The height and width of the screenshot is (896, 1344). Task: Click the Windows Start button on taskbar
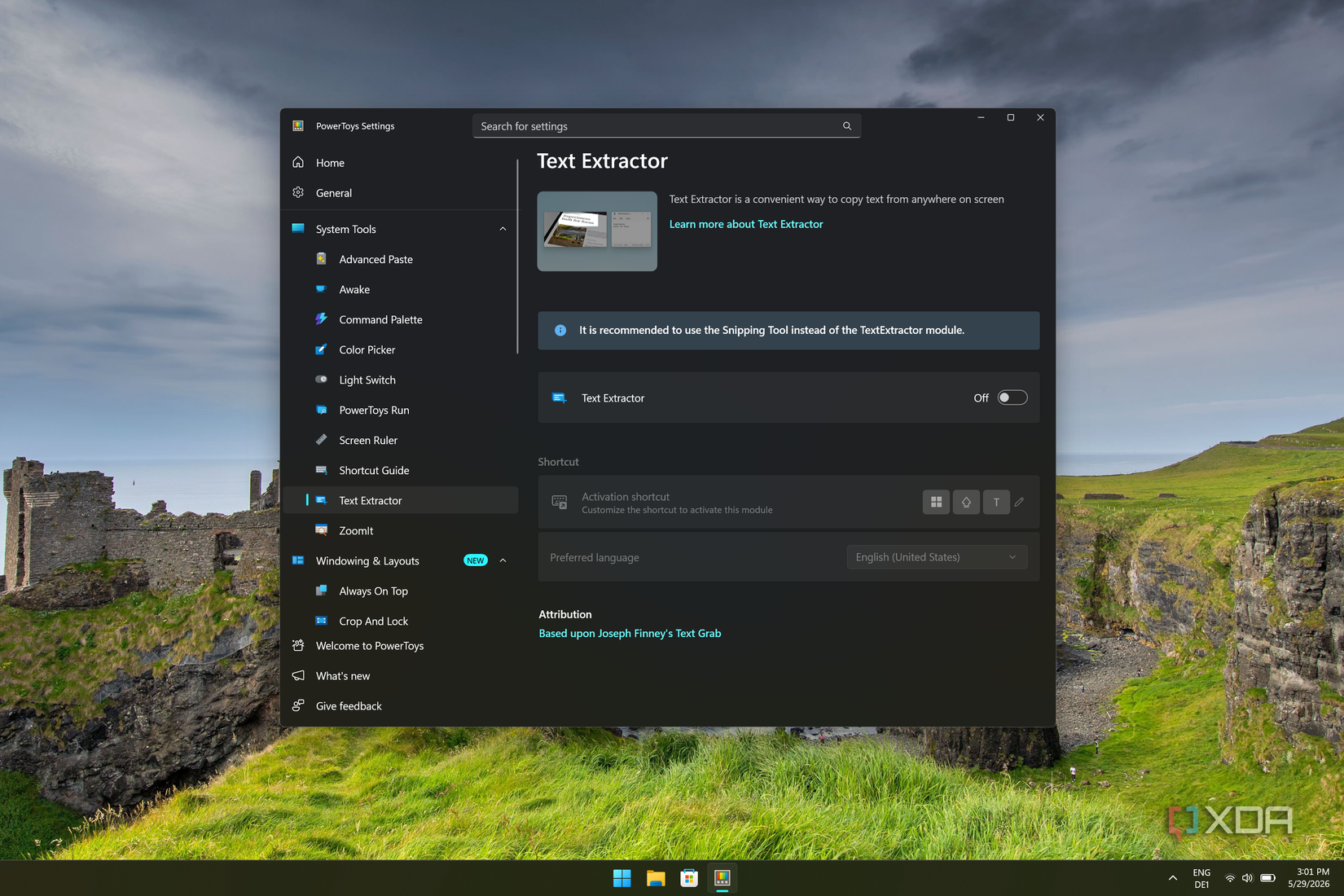(x=622, y=878)
